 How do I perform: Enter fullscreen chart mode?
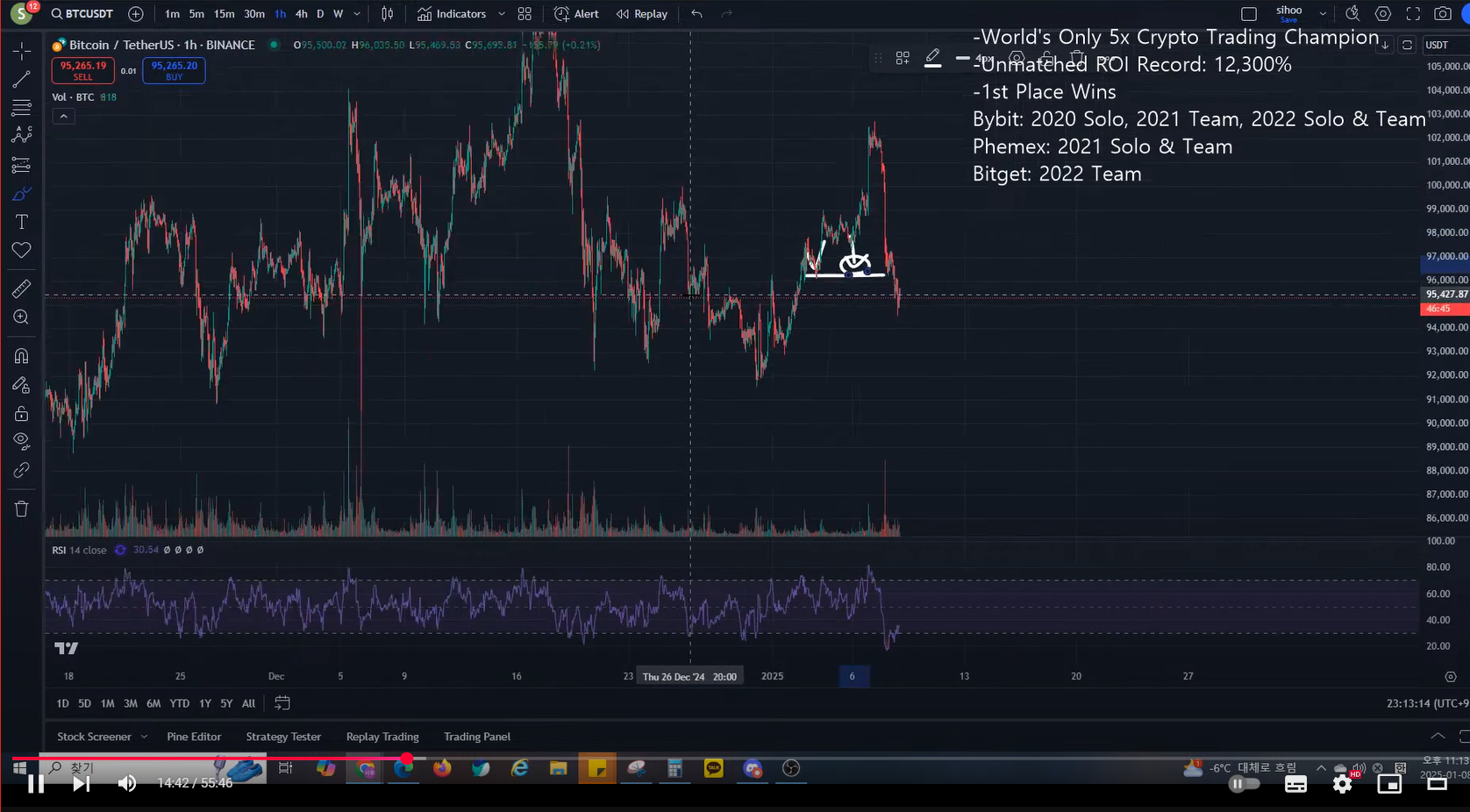coord(1413,14)
